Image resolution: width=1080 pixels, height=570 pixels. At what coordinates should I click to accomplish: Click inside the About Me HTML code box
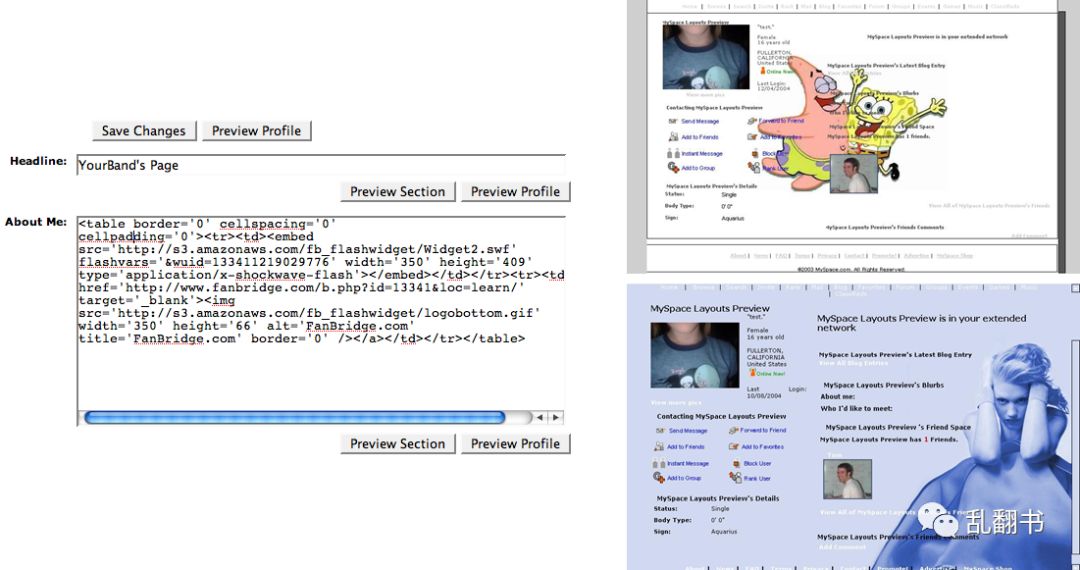point(321,313)
